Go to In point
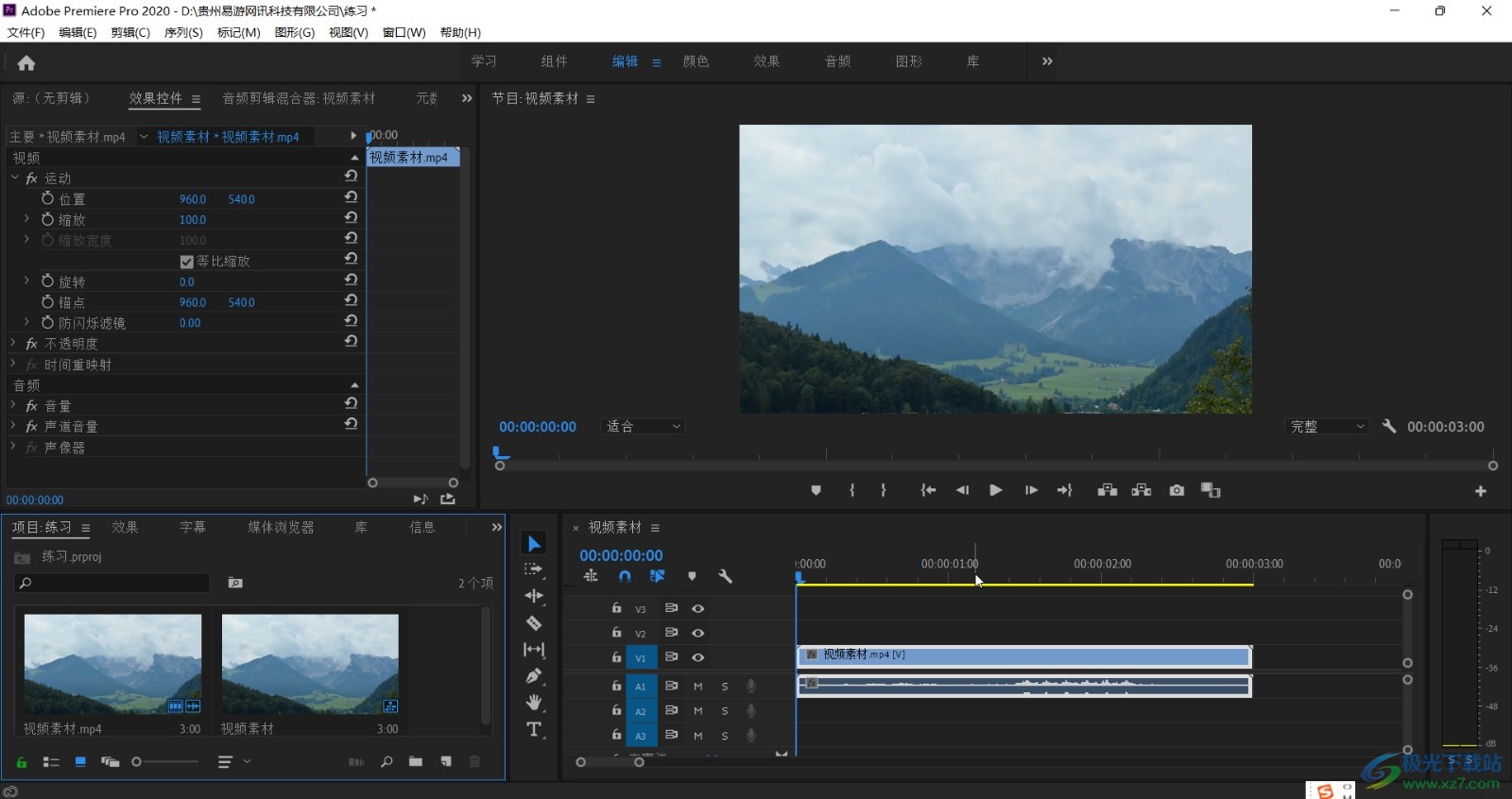The image size is (1512, 799). [928, 490]
